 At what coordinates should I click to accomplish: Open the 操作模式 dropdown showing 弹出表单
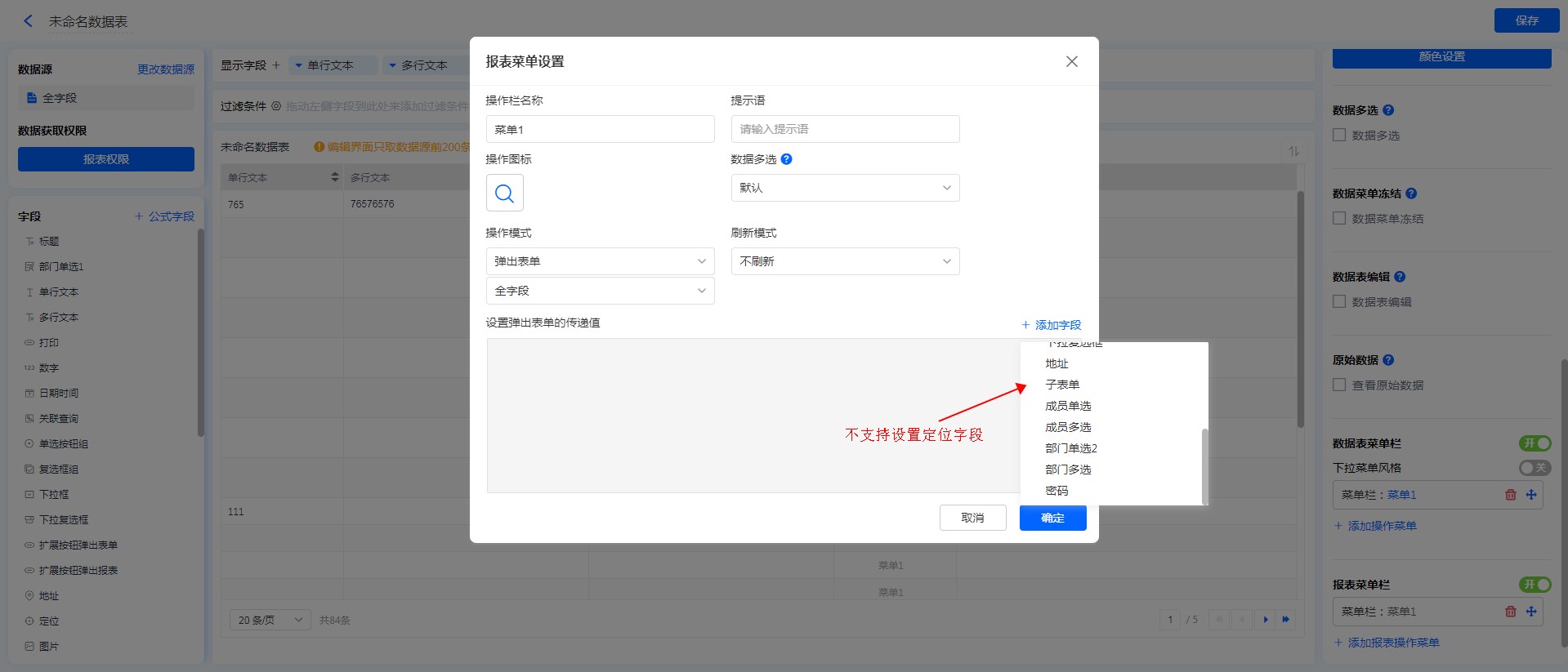pos(600,261)
